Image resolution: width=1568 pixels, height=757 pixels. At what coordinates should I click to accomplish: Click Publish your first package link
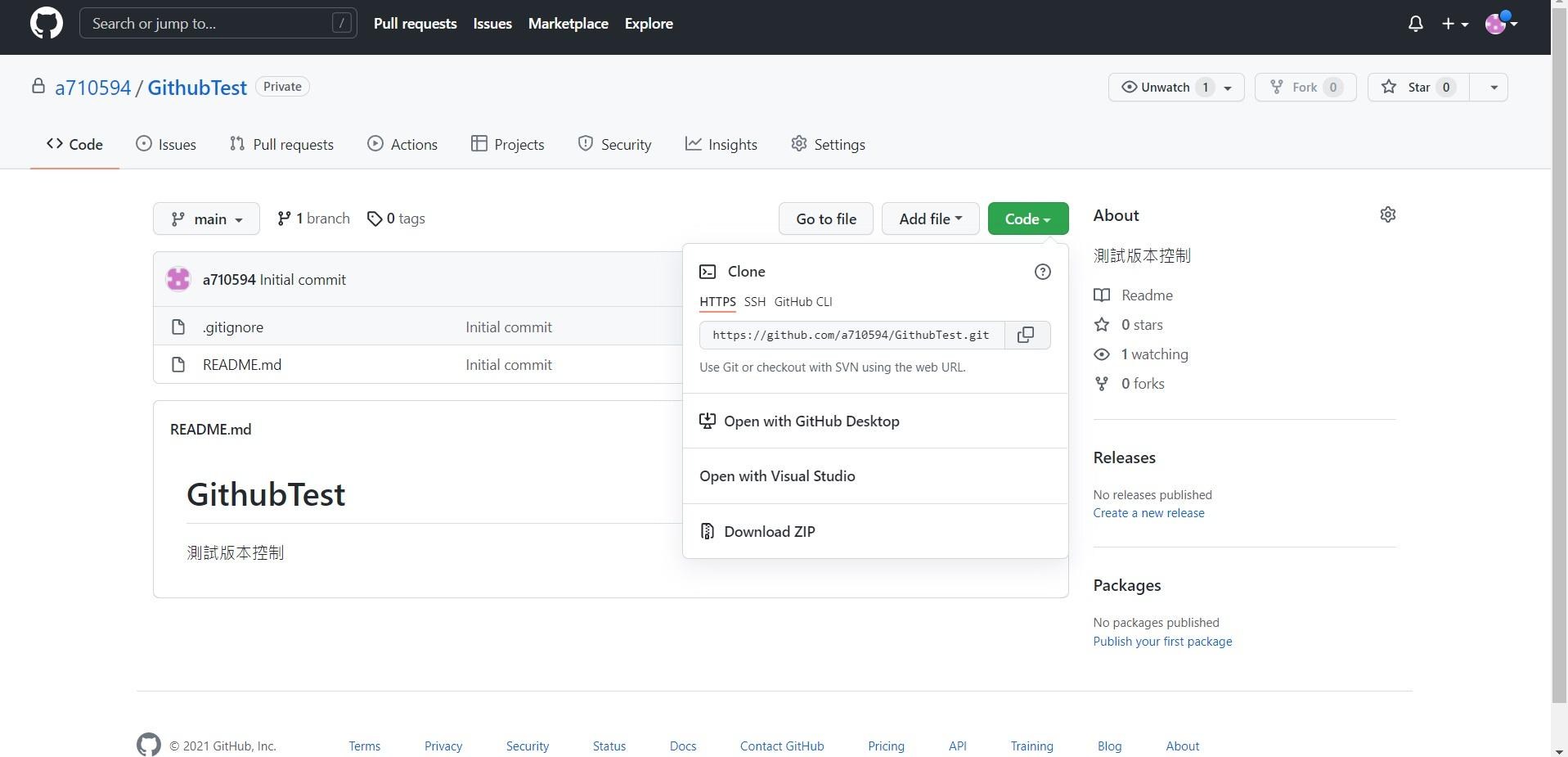pyautogui.click(x=1162, y=642)
